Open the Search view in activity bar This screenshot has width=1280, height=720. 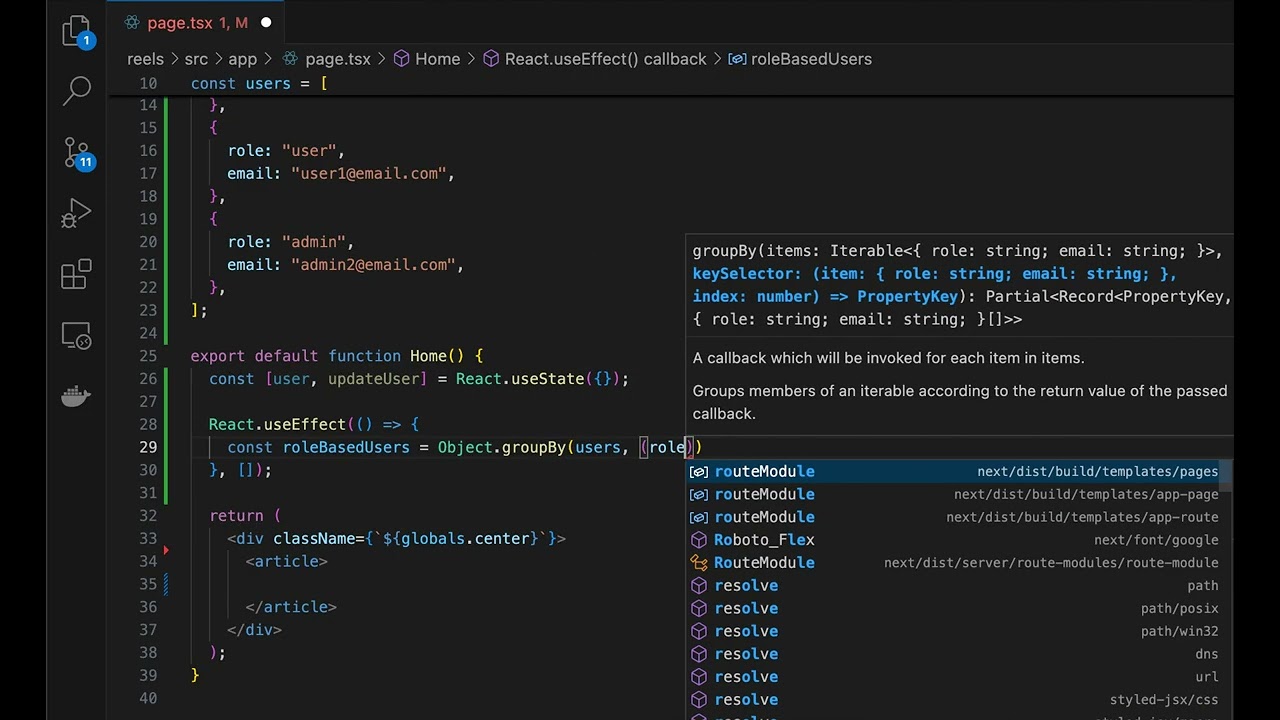pos(77,91)
